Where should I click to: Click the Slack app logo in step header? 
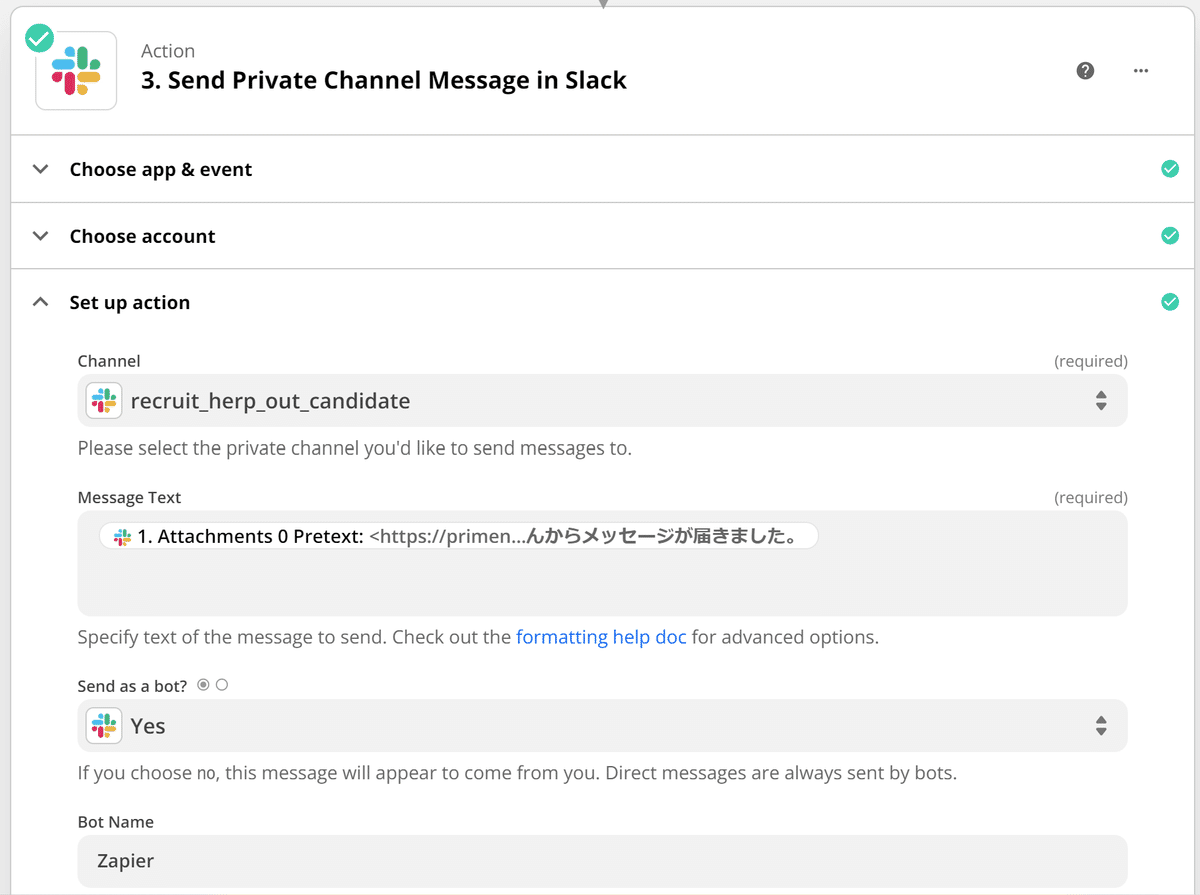tap(76, 71)
